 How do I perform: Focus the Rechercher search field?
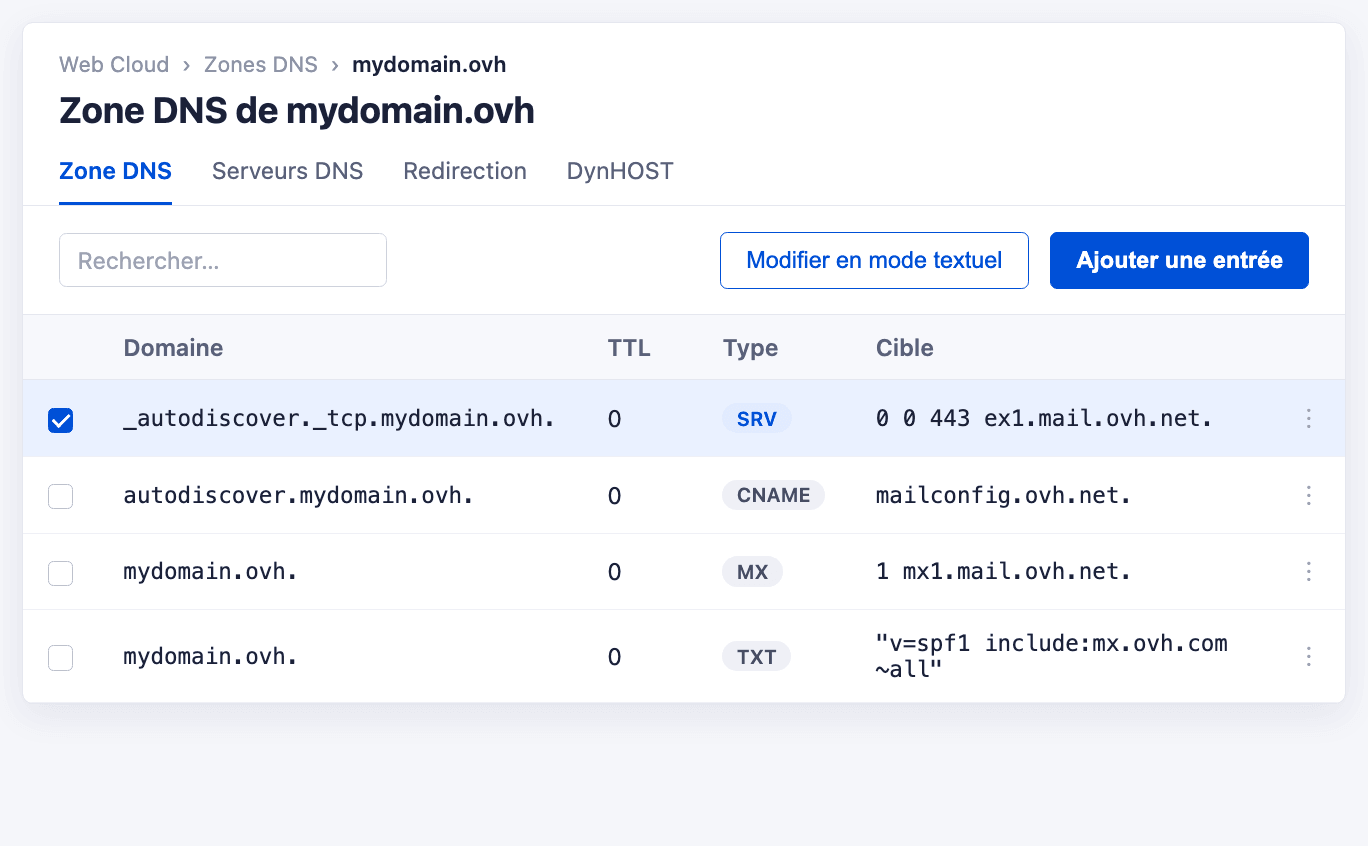[x=223, y=261]
